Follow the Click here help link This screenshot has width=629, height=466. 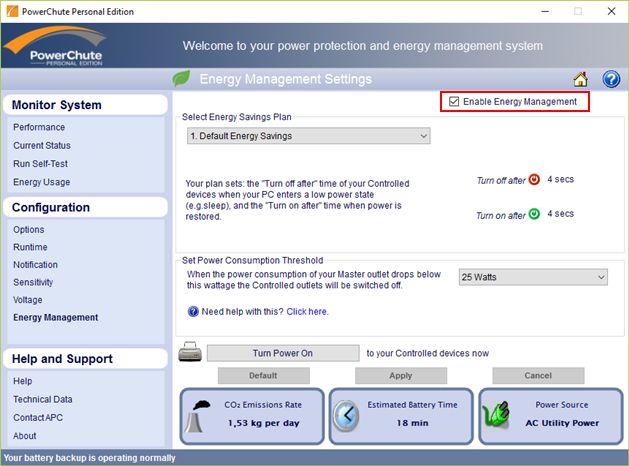pyautogui.click(x=307, y=312)
